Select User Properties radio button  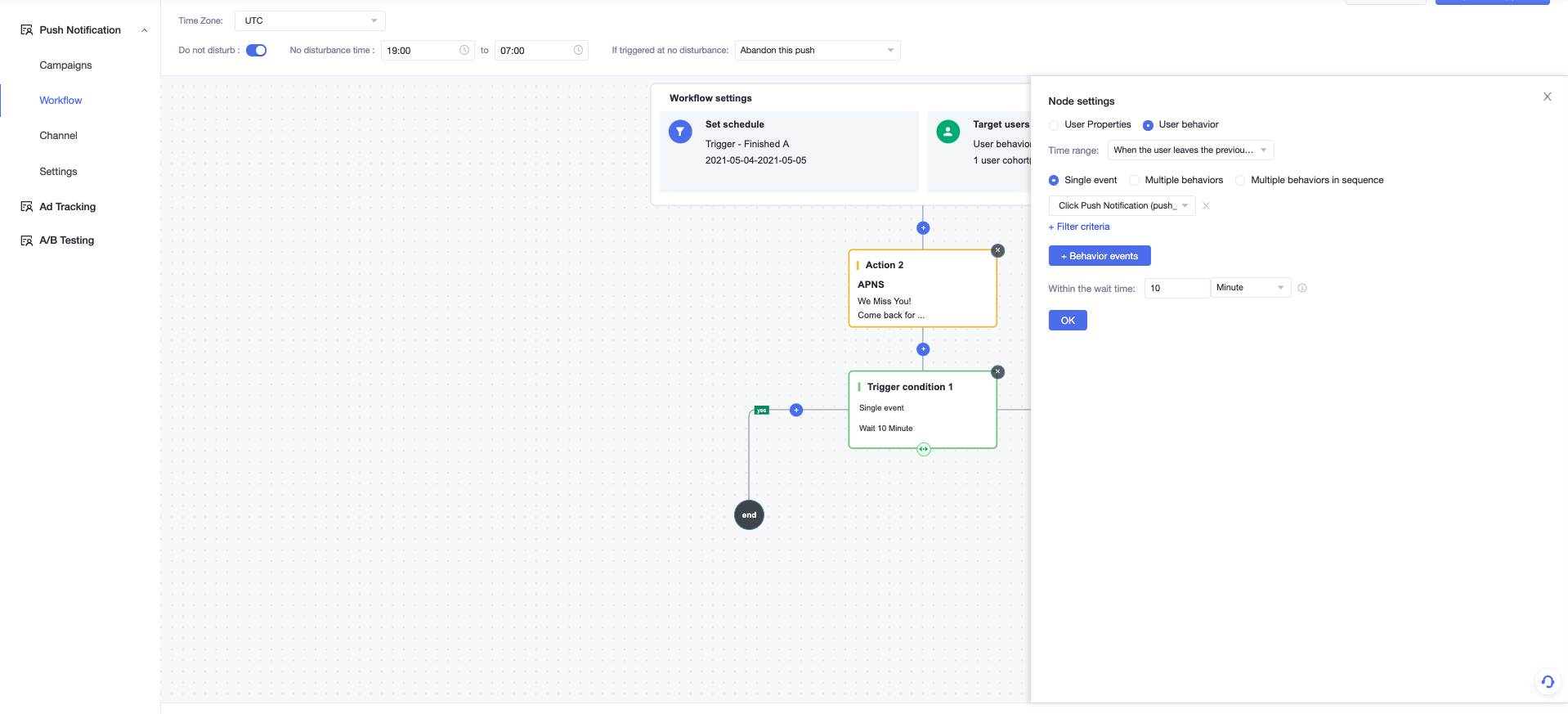click(1054, 125)
